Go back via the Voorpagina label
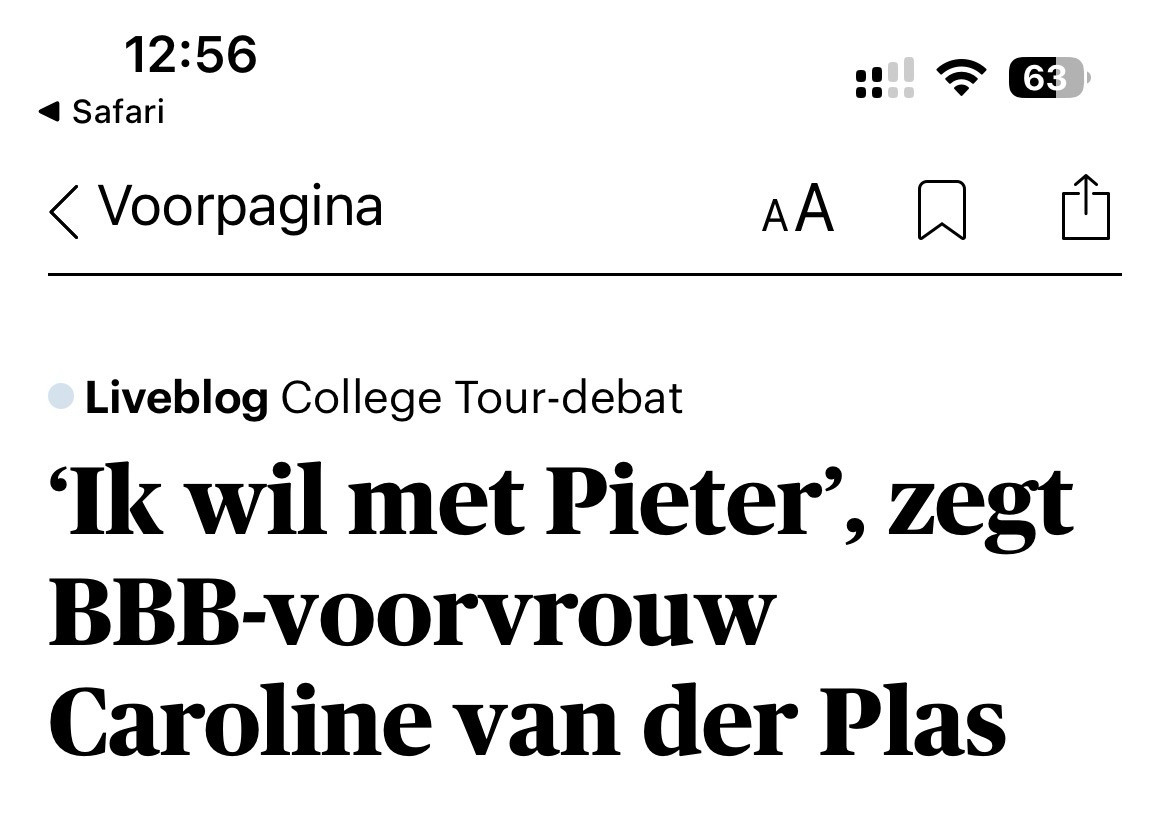The image size is (1170, 824). click(x=240, y=207)
